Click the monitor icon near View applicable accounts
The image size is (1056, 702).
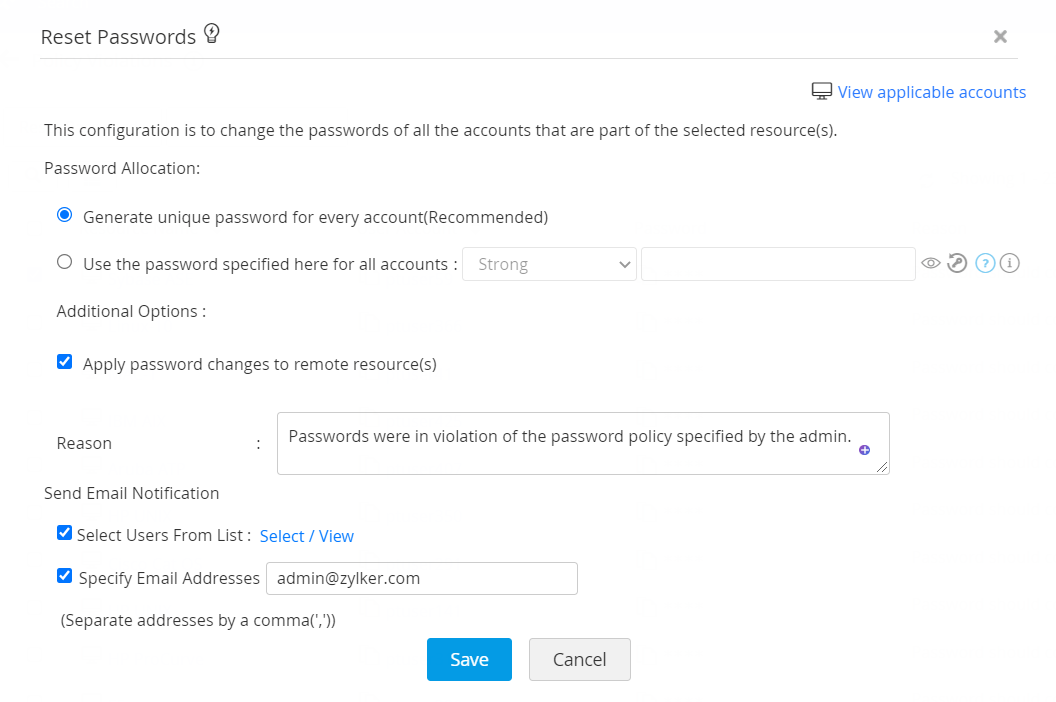(x=821, y=92)
